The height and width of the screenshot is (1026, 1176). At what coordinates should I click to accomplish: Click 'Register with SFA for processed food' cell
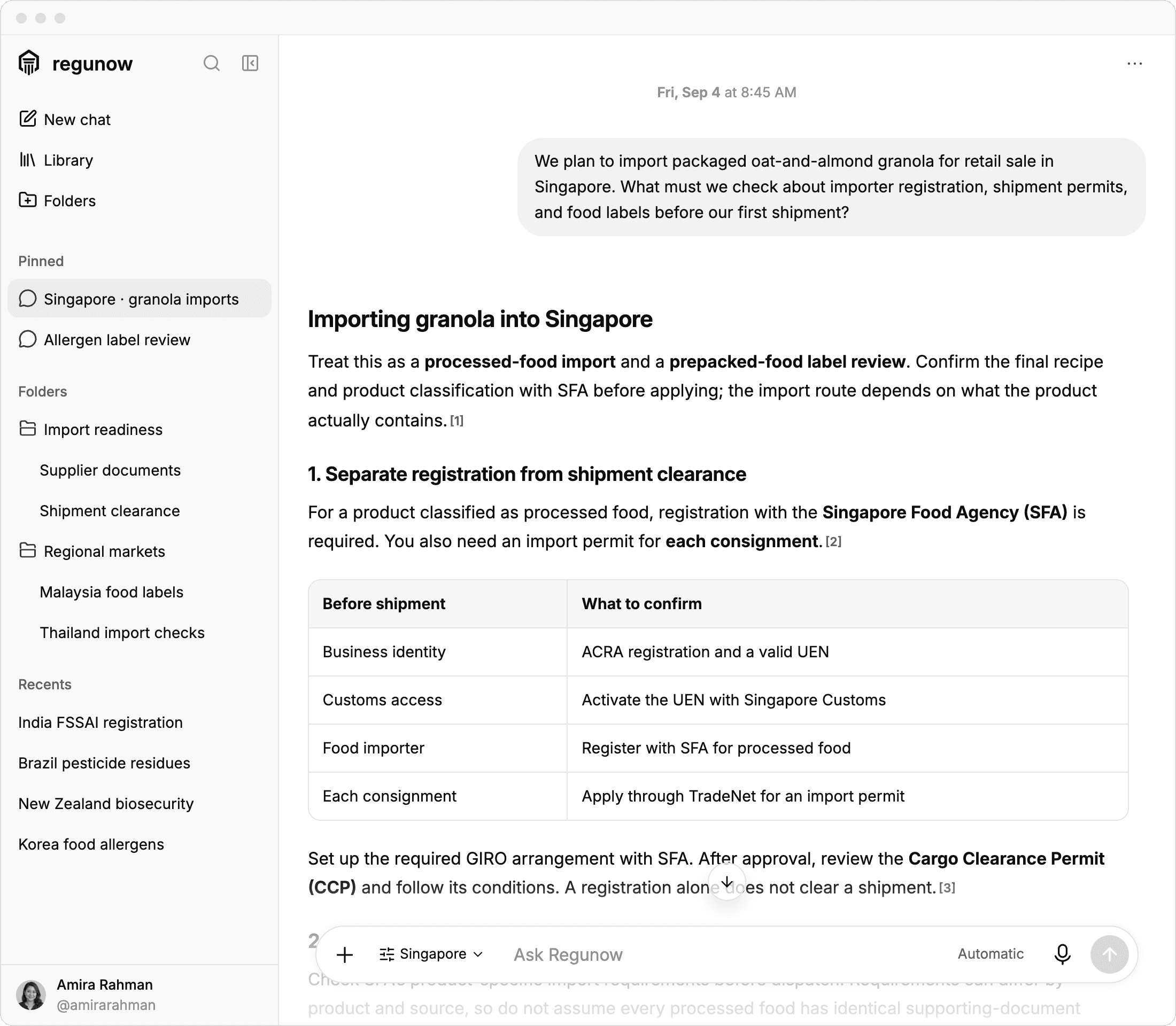point(847,748)
